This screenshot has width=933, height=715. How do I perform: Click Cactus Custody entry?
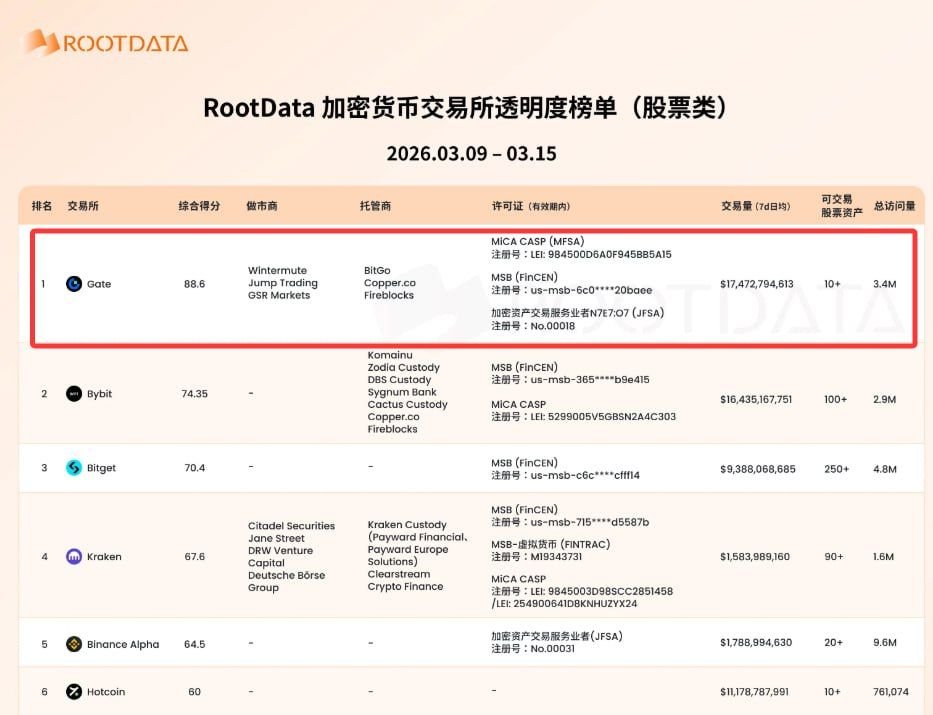click(408, 404)
